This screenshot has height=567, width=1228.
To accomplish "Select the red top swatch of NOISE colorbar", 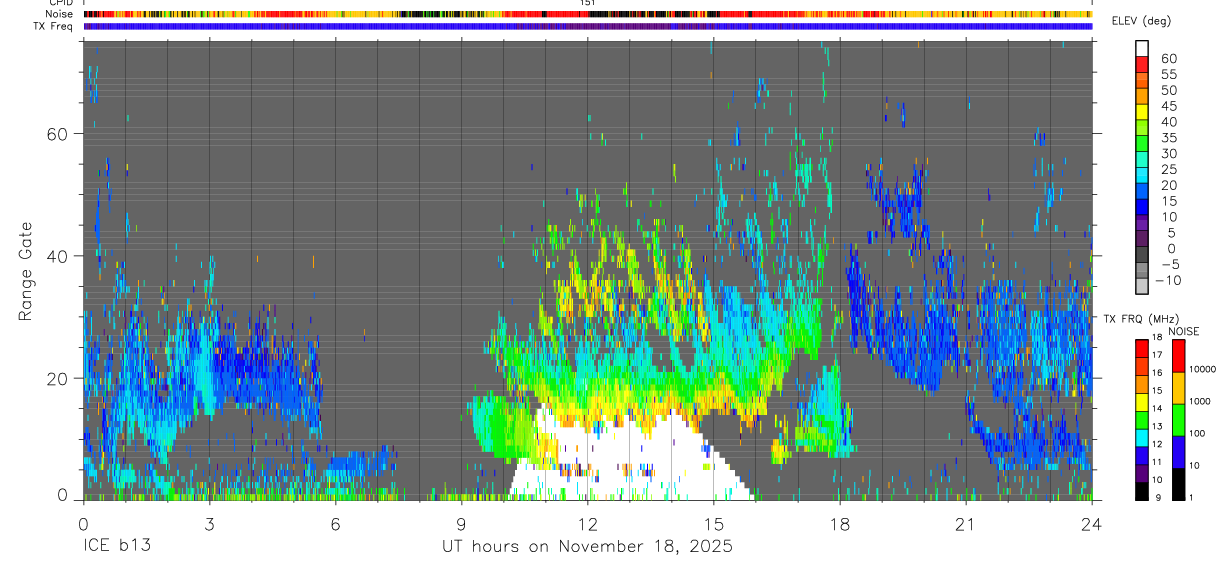I will pyautogui.click(x=1180, y=355).
